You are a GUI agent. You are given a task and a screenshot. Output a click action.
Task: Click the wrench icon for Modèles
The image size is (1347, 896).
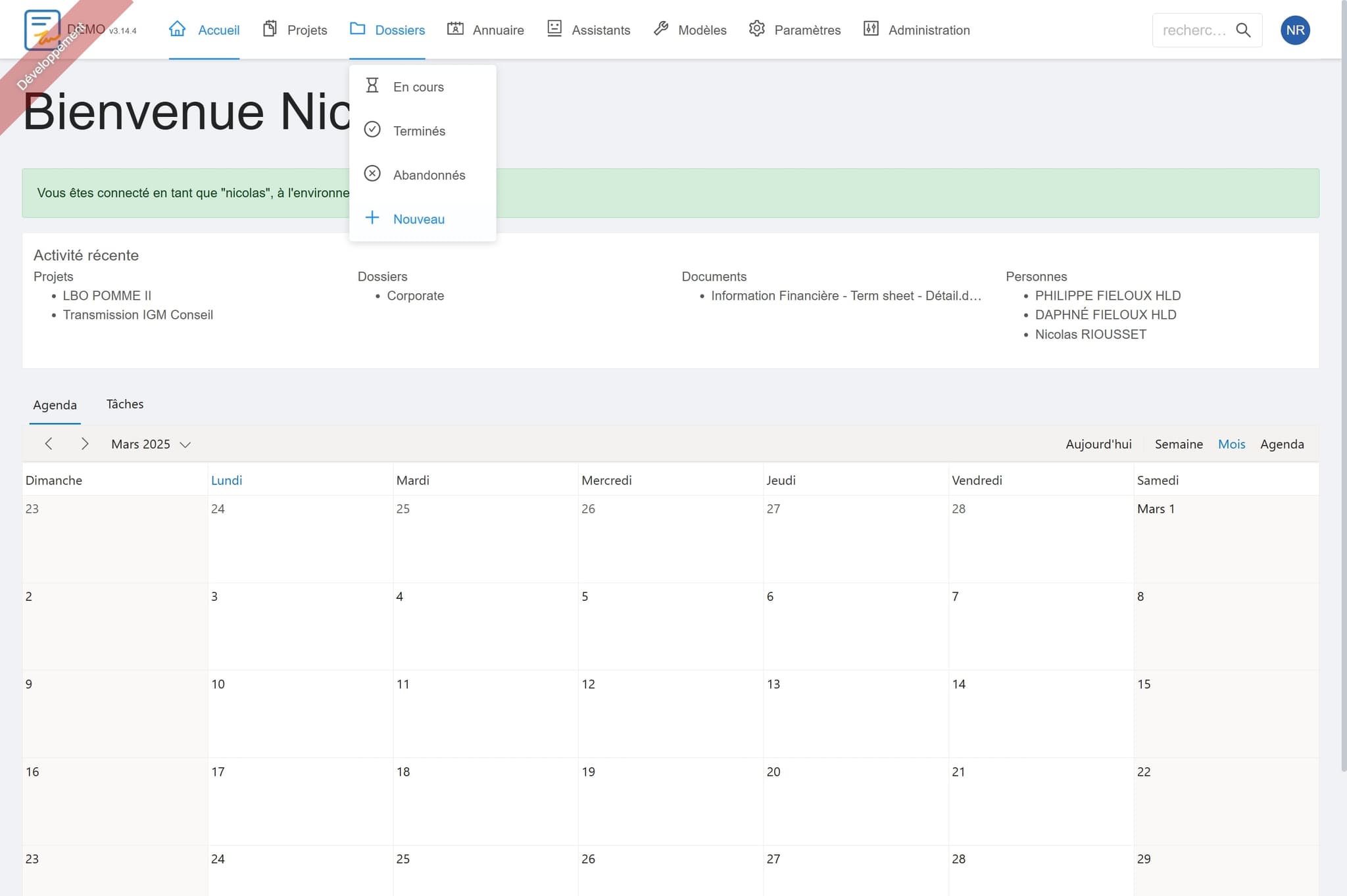click(661, 29)
